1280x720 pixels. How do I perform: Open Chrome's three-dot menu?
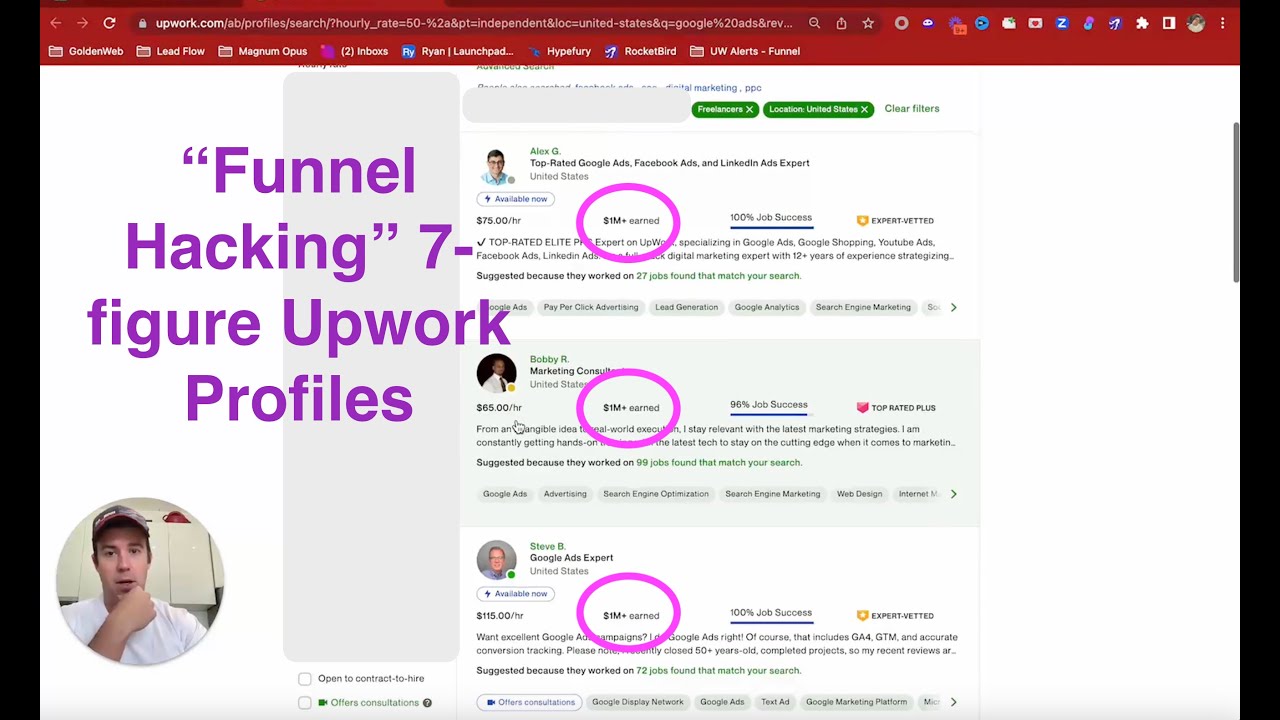tap(1222, 23)
